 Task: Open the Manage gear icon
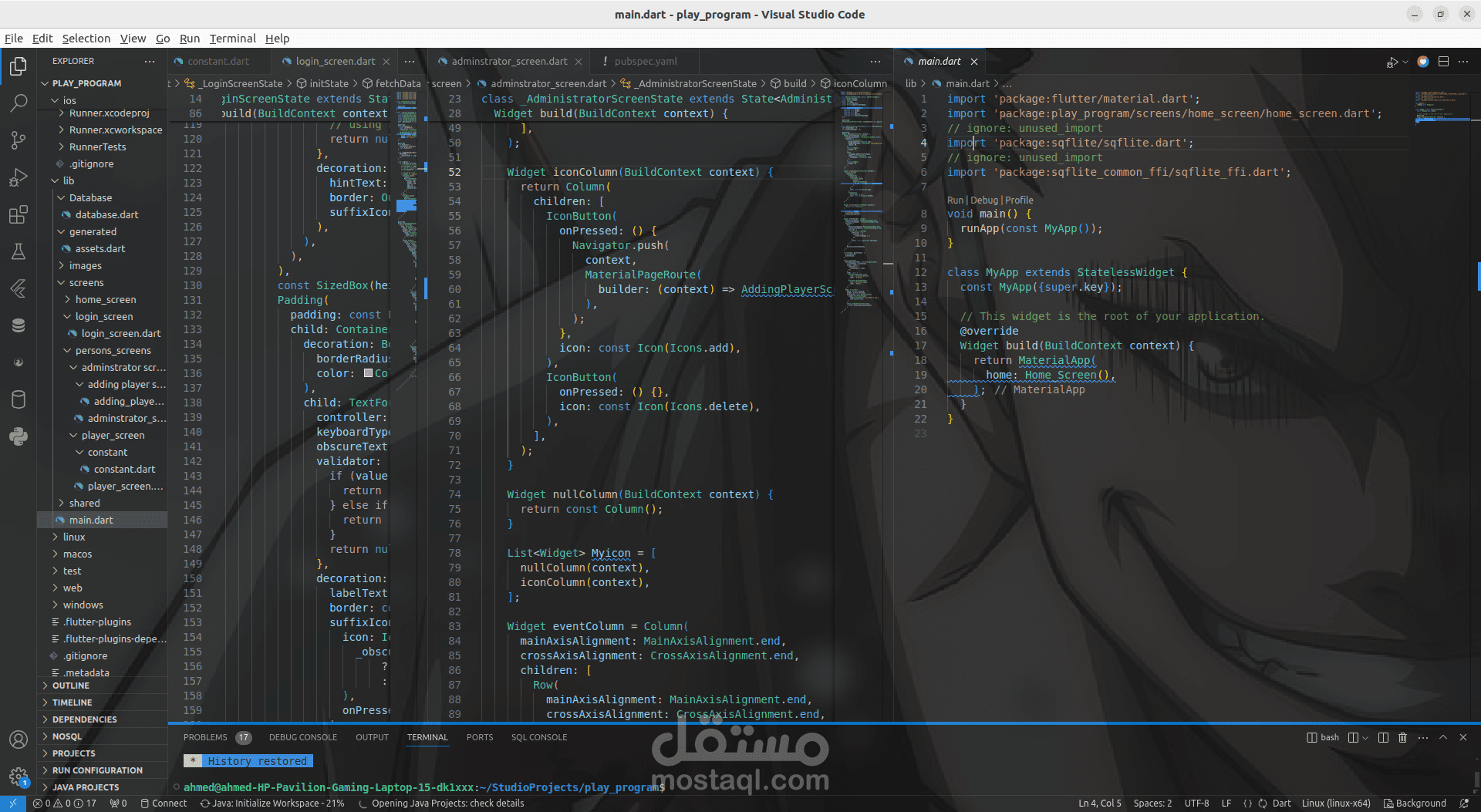[x=19, y=776]
